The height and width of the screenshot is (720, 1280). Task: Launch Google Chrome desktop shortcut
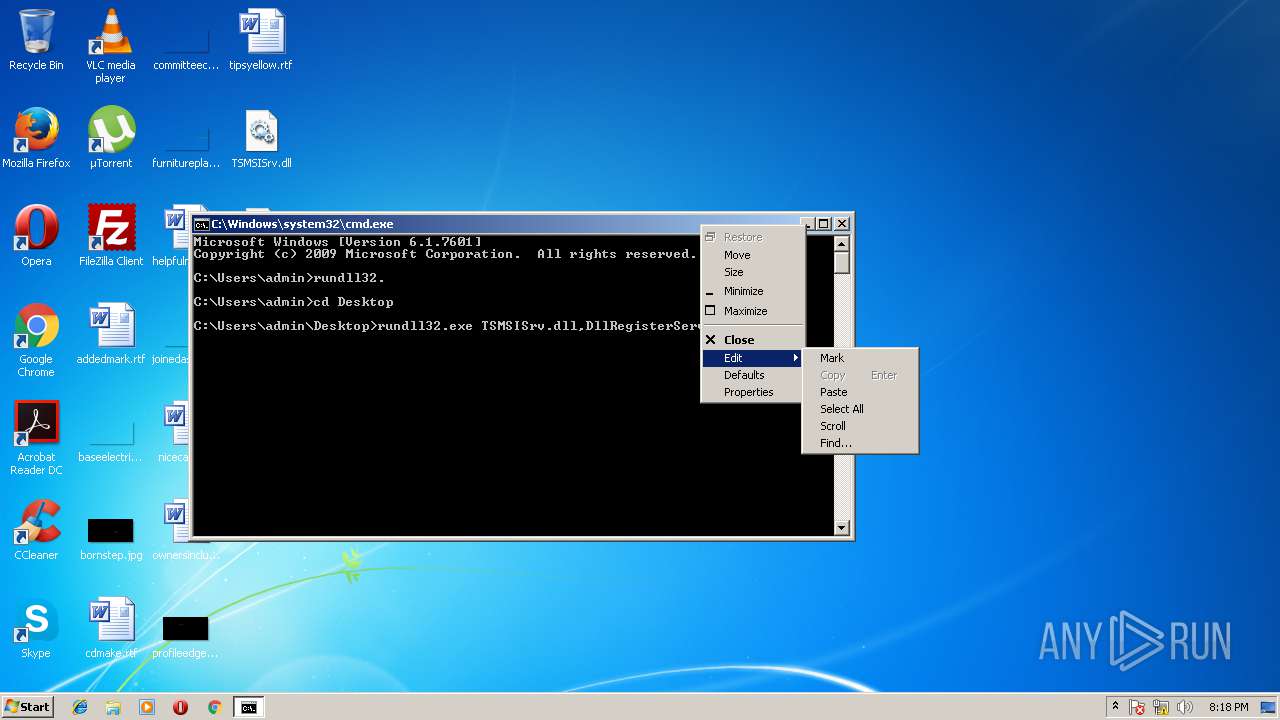(x=36, y=340)
